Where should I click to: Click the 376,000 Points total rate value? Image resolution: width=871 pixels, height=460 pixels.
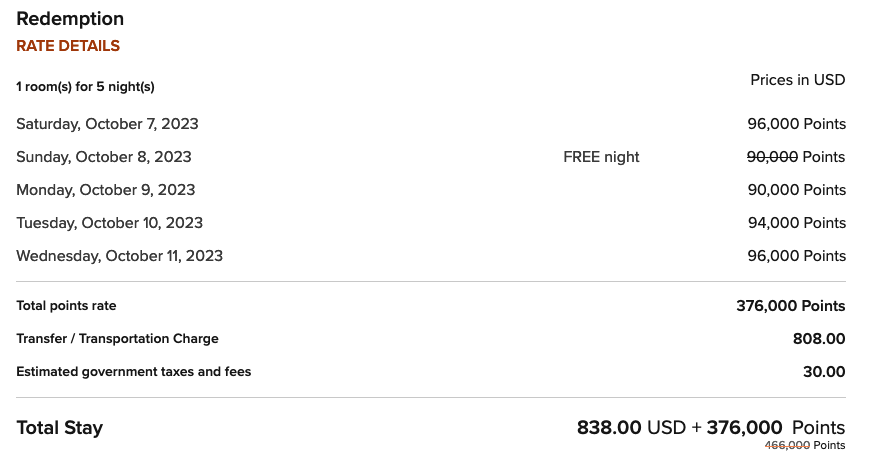[x=790, y=306]
